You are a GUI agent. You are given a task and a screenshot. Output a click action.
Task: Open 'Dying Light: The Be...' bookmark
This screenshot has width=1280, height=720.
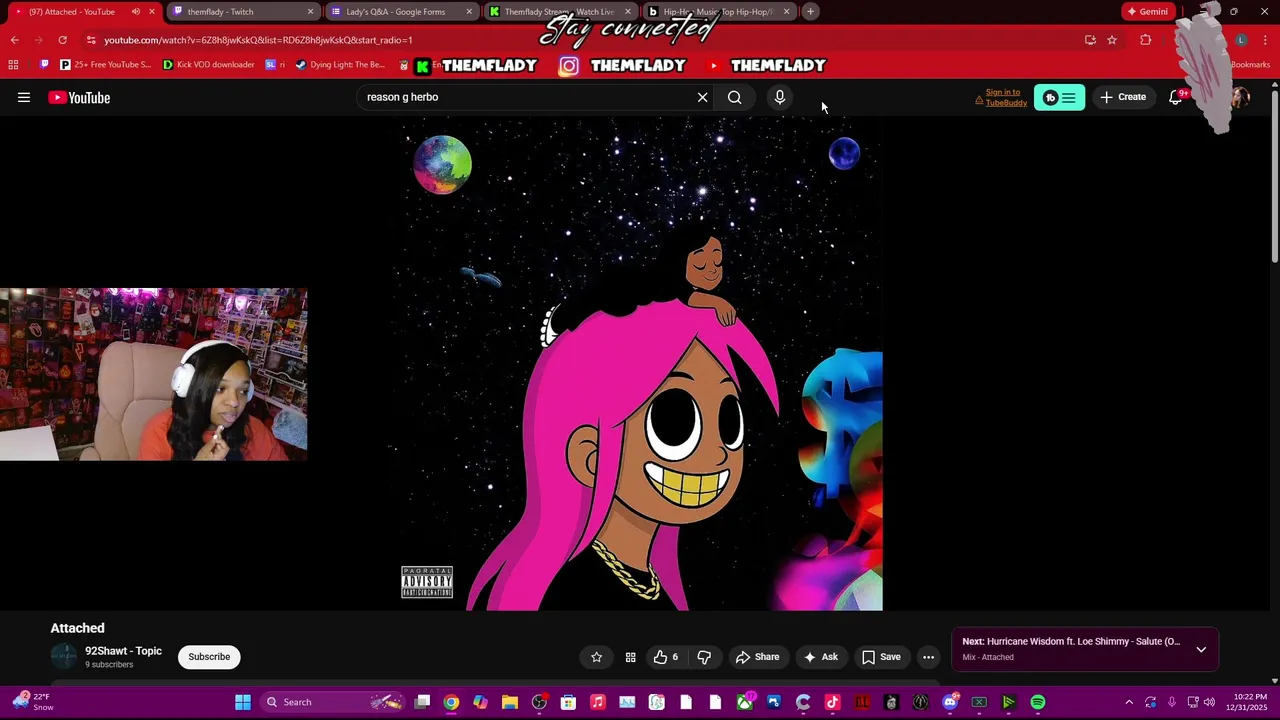coord(340,65)
